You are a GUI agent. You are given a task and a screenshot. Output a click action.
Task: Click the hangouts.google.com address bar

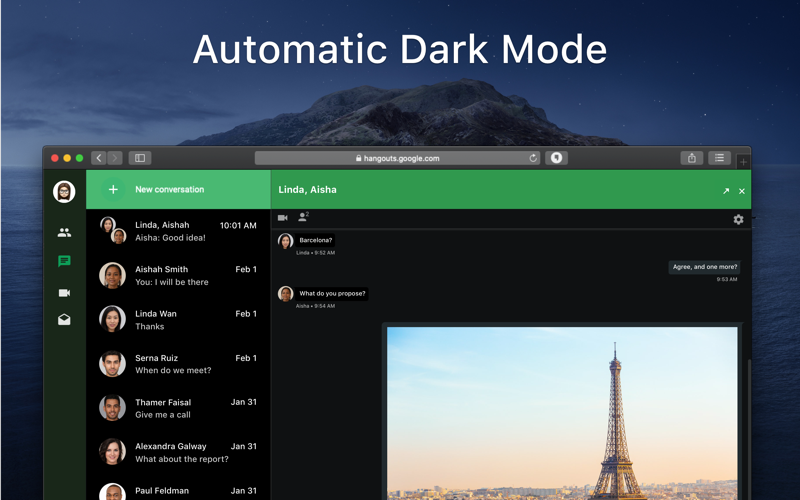397,158
